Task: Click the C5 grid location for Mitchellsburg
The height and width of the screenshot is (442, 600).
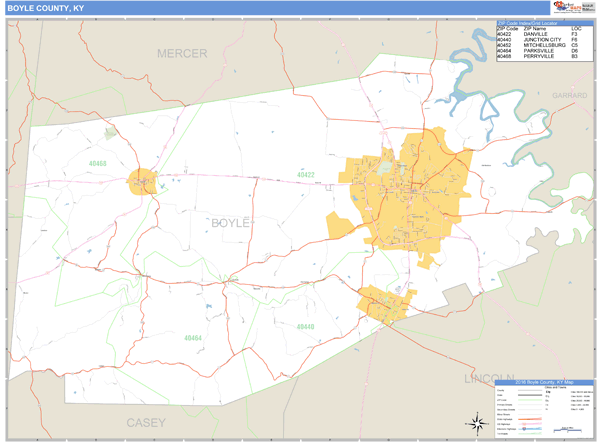Action: (x=574, y=45)
